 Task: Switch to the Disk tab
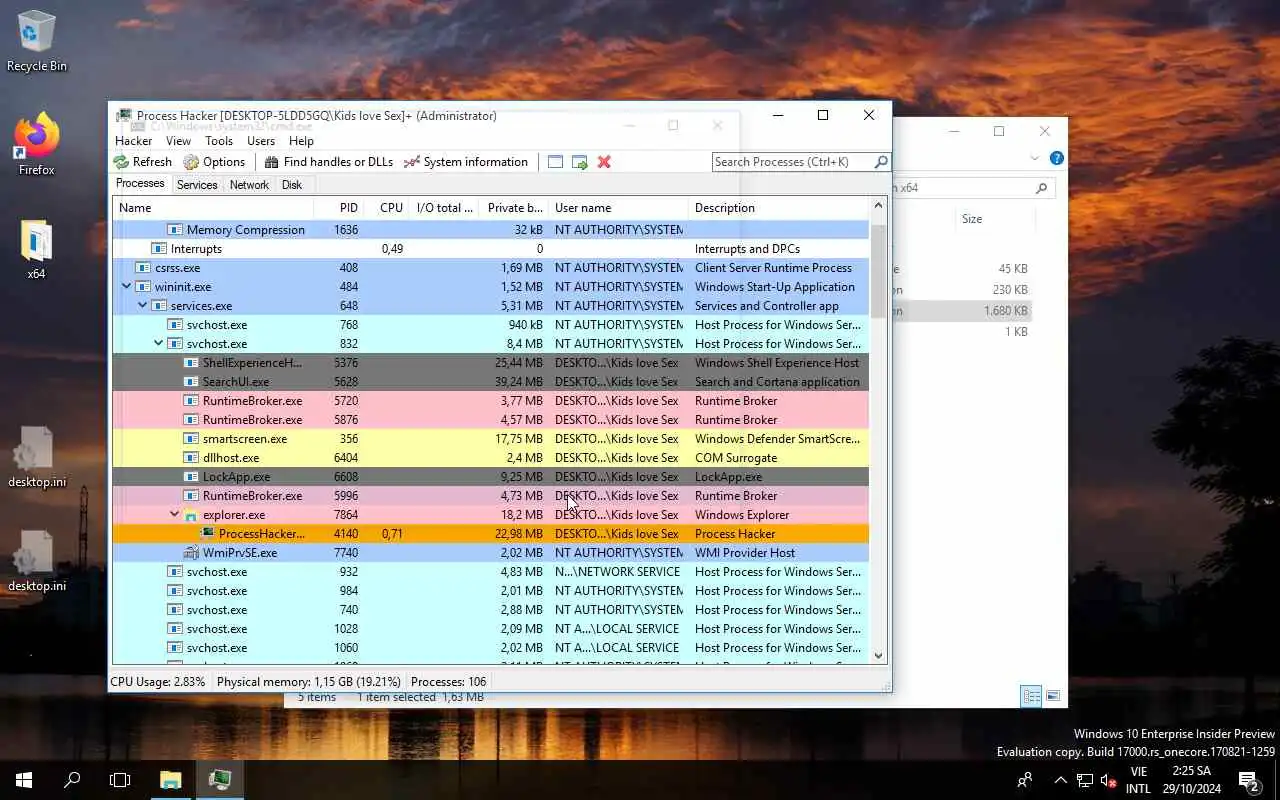point(292,185)
